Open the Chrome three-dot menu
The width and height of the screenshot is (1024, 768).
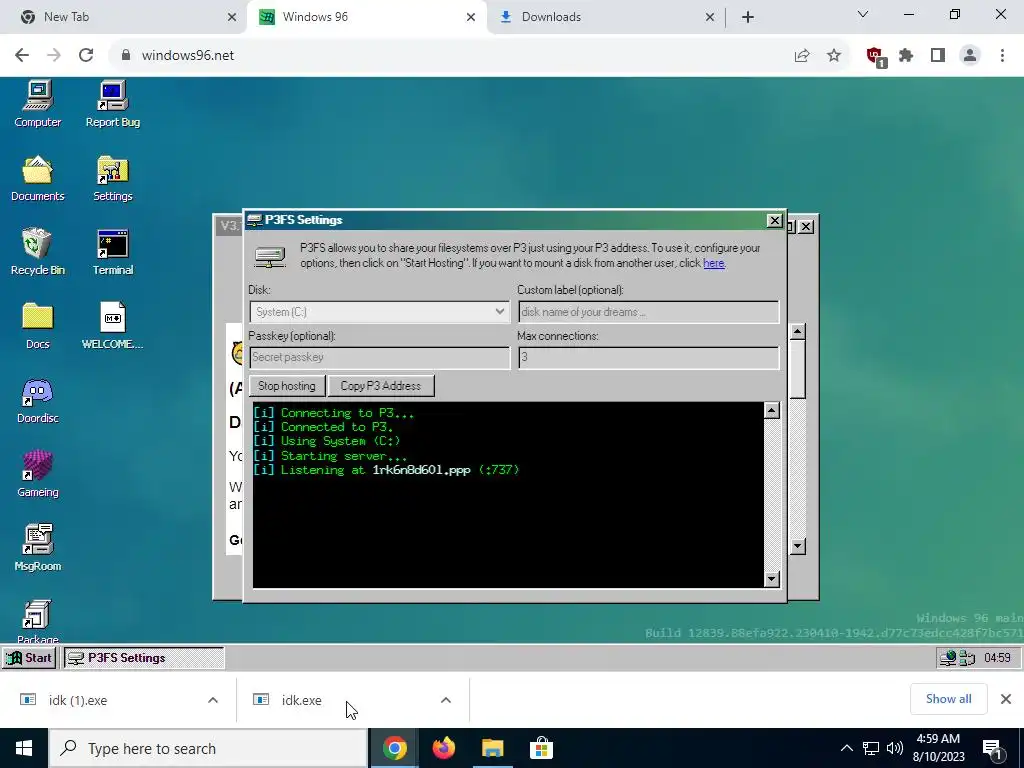pyautogui.click(x=1002, y=56)
